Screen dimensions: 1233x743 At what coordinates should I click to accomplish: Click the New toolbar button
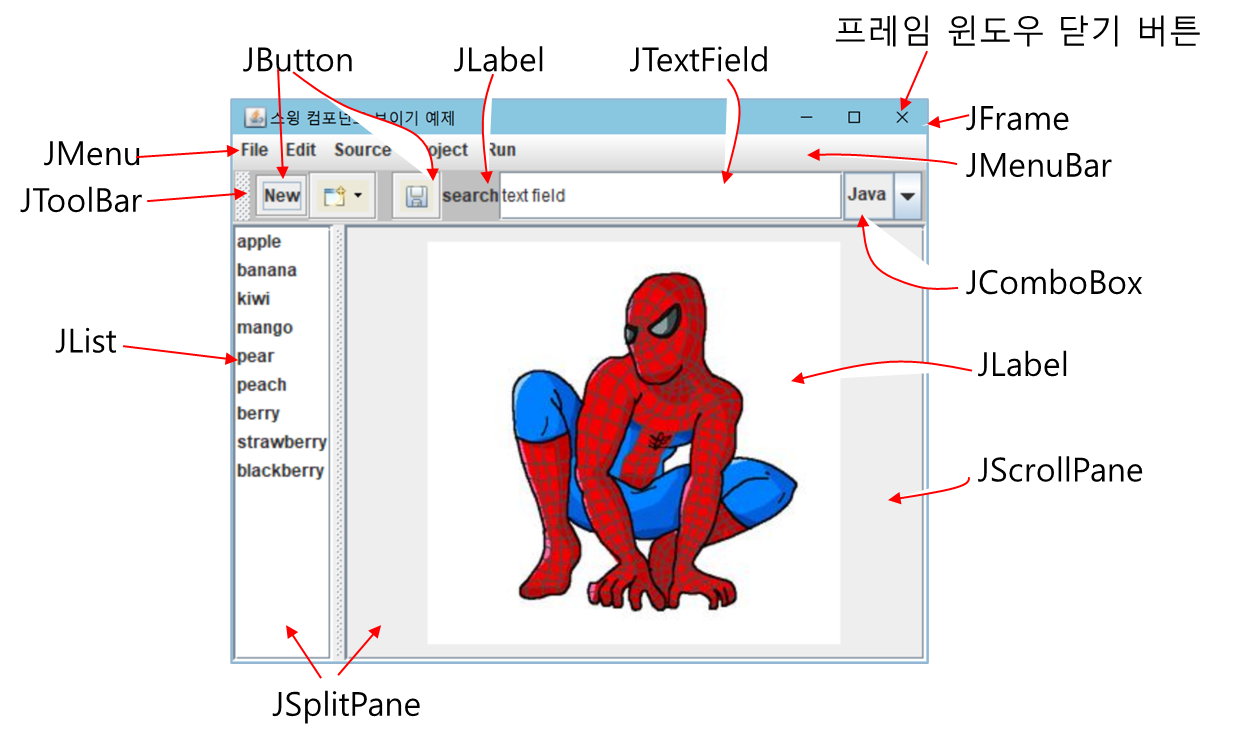point(281,196)
